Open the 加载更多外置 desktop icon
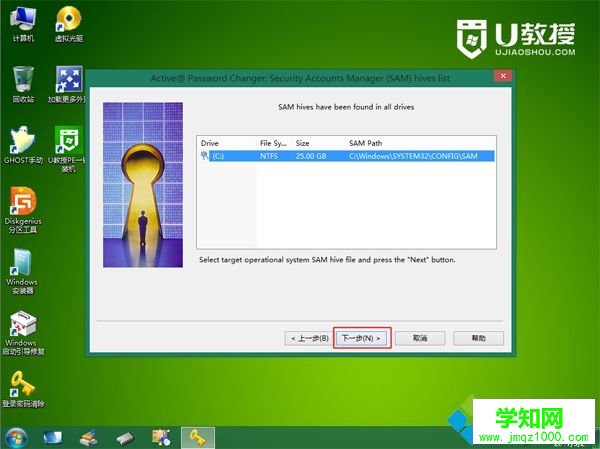 (67, 84)
